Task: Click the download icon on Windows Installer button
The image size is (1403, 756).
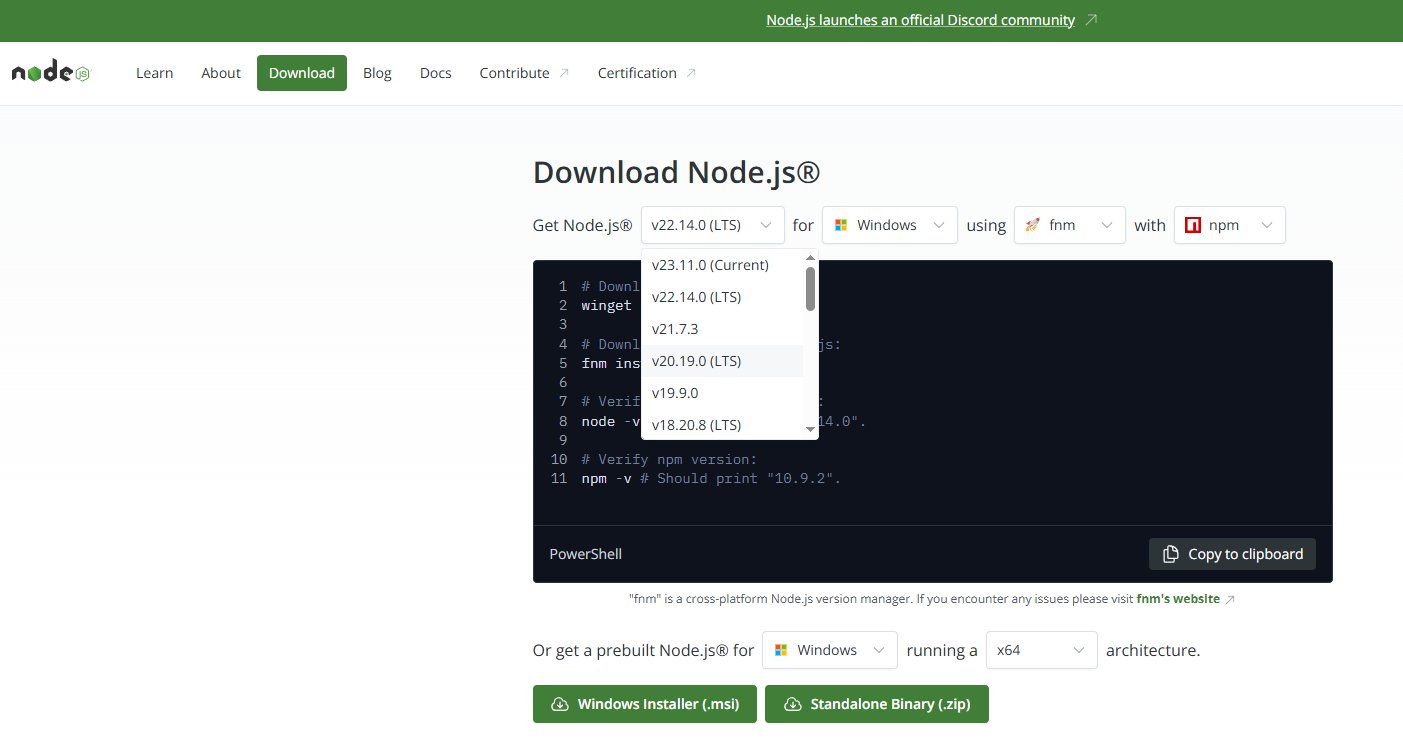Action: point(560,704)
